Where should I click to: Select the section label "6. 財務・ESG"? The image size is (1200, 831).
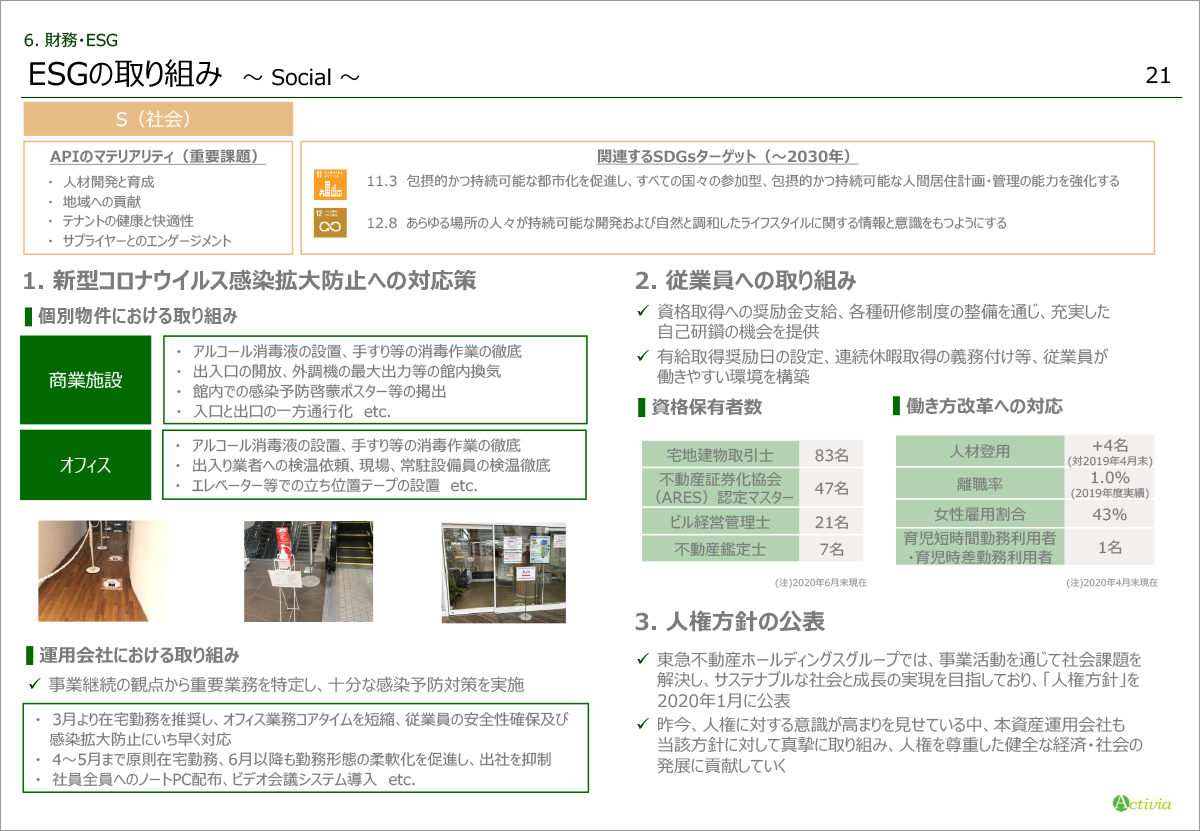71,41
